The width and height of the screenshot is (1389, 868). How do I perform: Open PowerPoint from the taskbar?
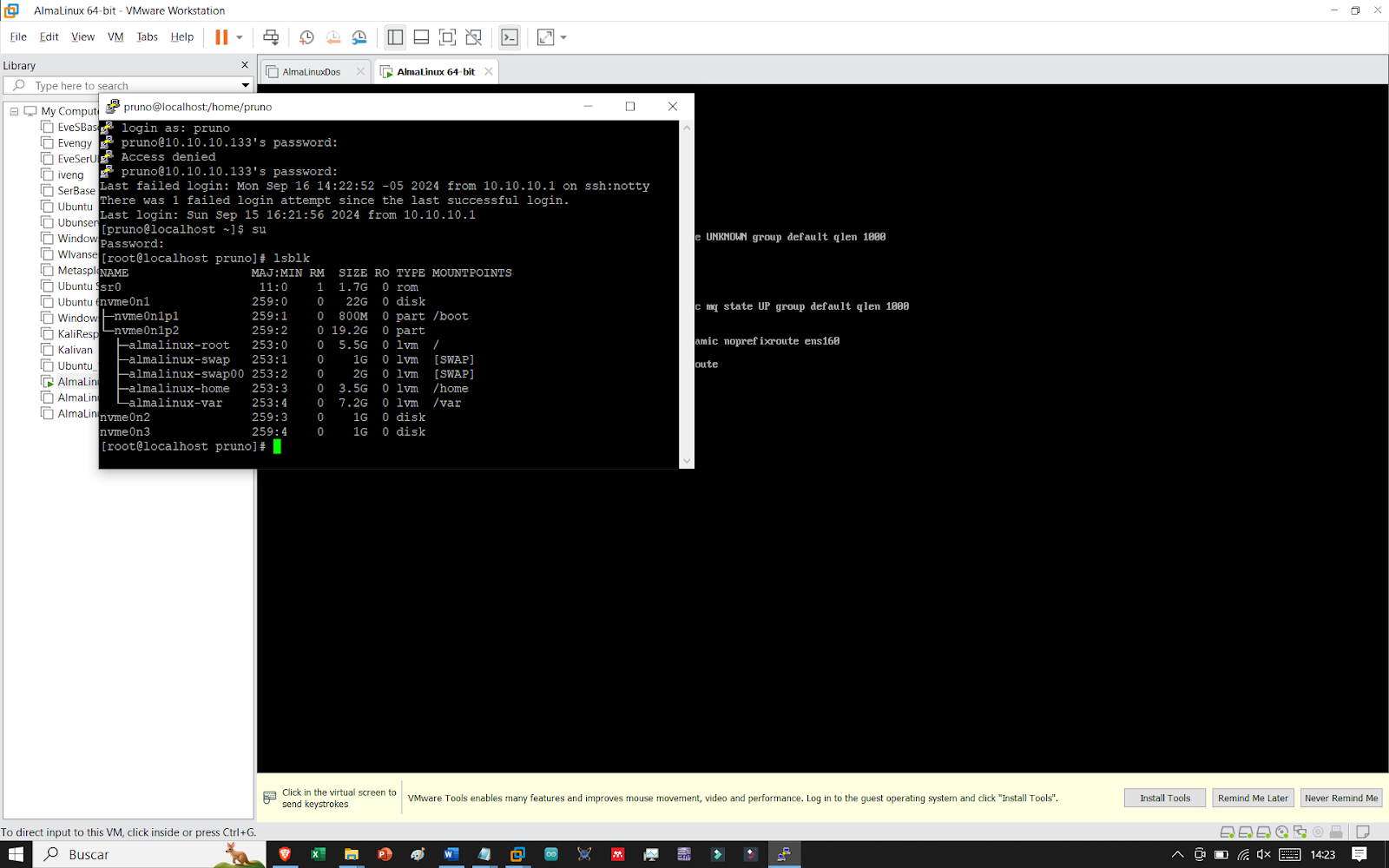click(385, 854)
